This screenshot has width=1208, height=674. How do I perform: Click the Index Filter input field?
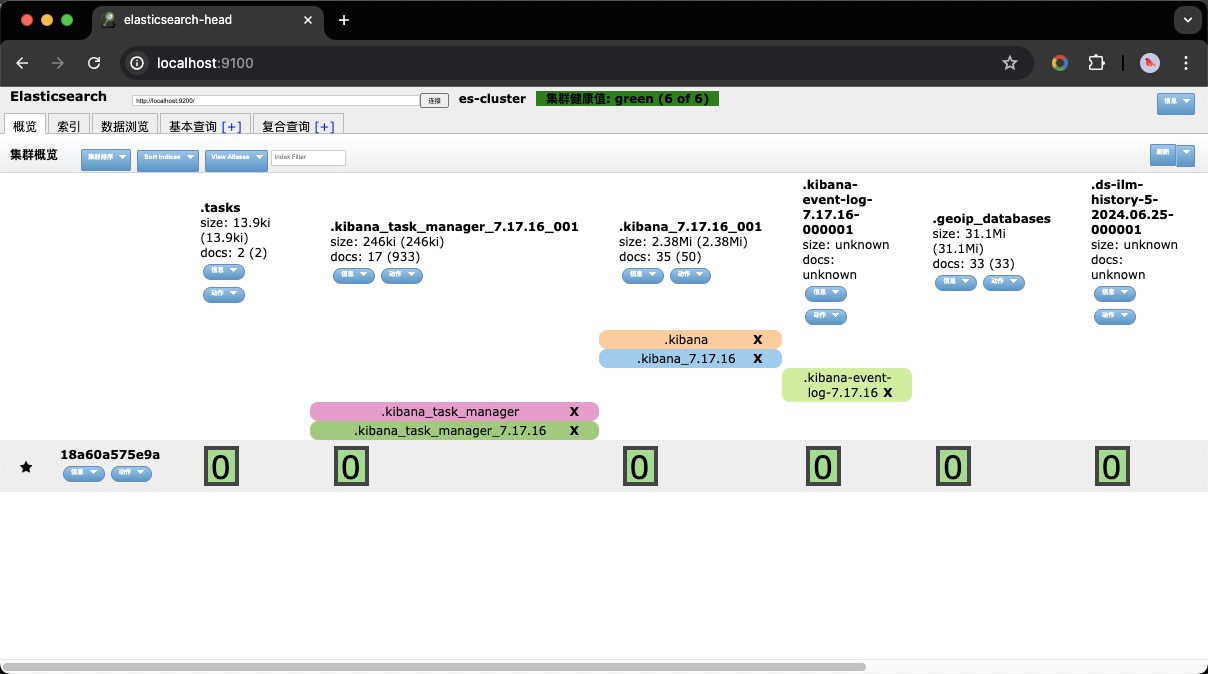click(x=308, y=158)
